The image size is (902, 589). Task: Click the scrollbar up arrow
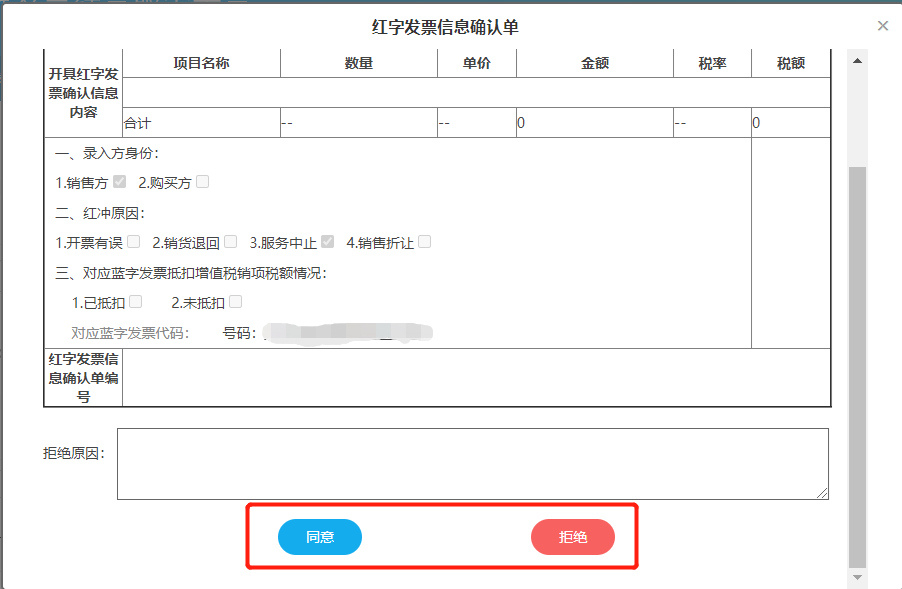[856, 62]
